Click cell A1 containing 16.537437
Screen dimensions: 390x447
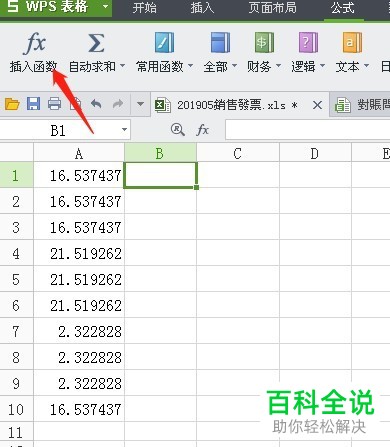[79, 175]
